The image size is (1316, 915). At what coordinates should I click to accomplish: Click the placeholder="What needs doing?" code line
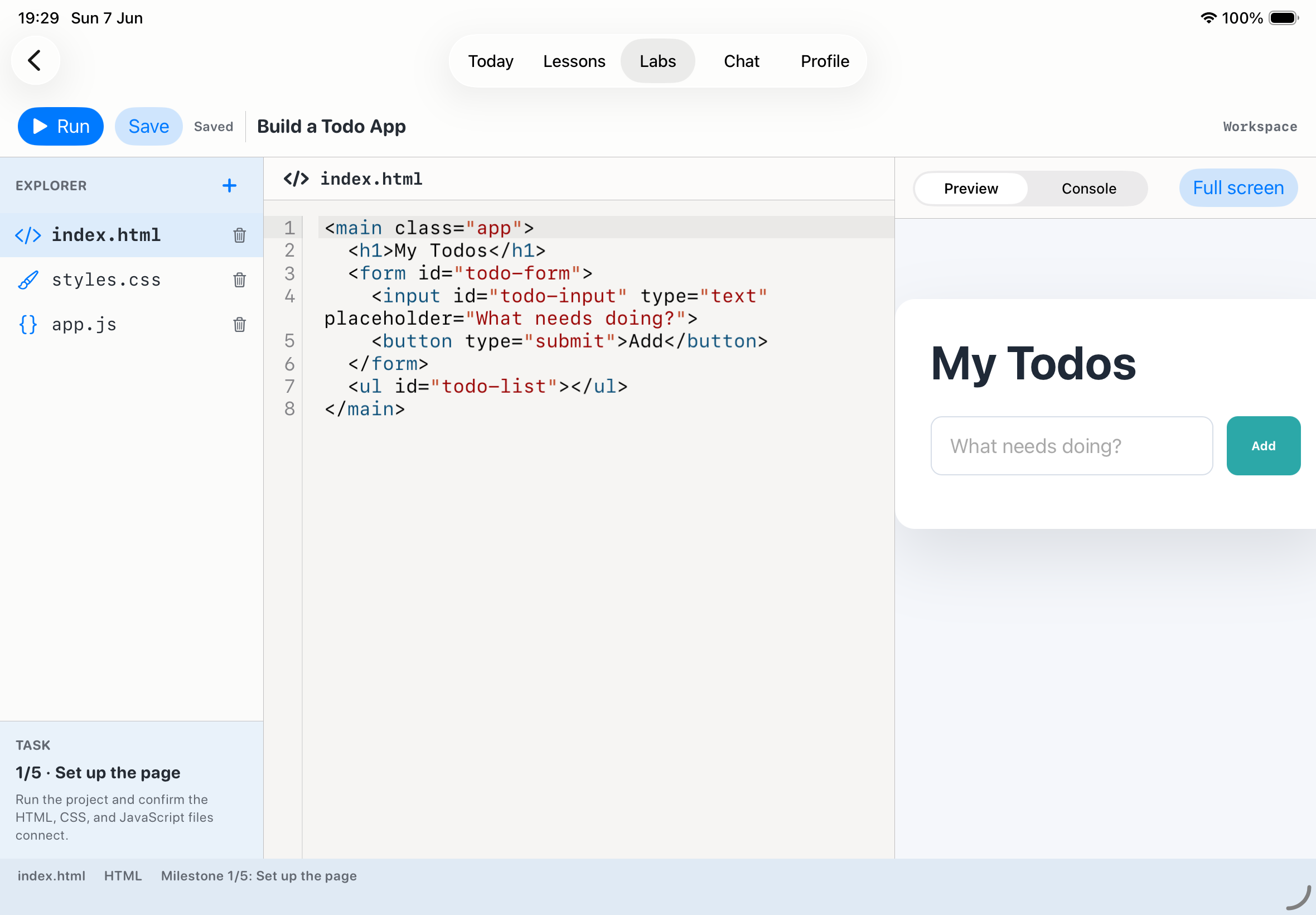pos(510,318)
